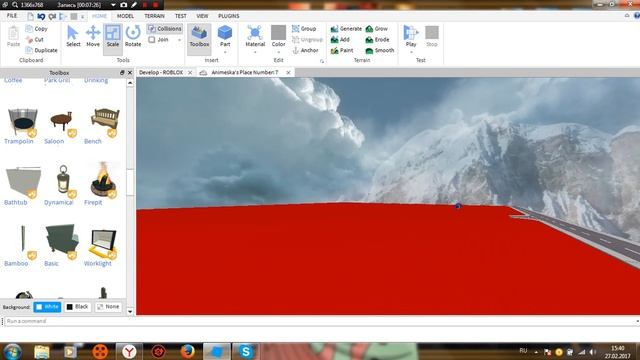Switch to the TERRAIN ribbon tab
The image size is (640, 360).
(154, 16)
